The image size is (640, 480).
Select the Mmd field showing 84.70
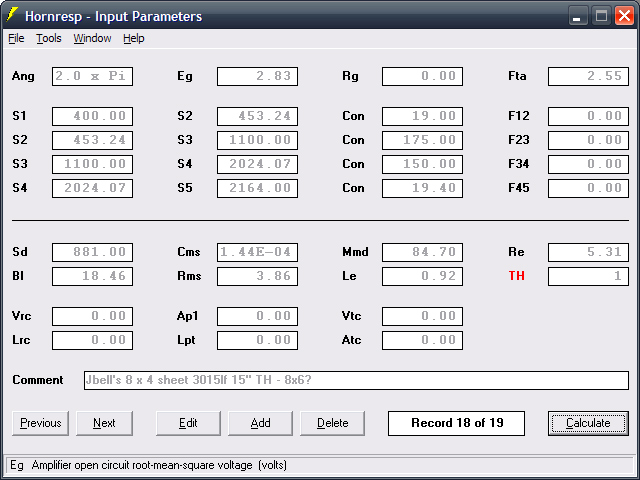422,252
